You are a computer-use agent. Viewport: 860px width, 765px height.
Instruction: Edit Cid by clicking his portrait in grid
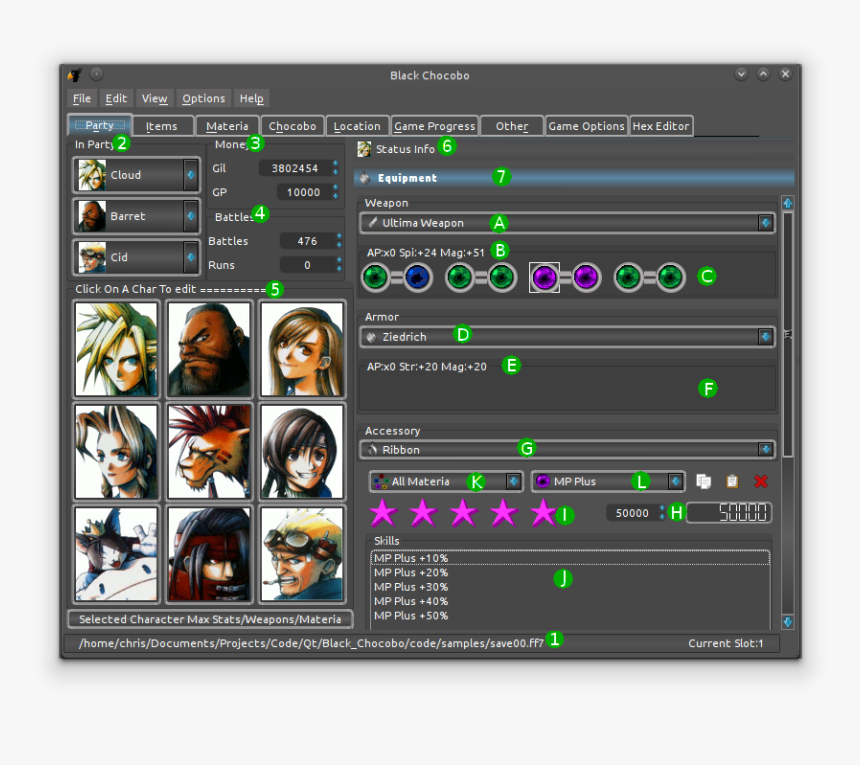[302, 554]
